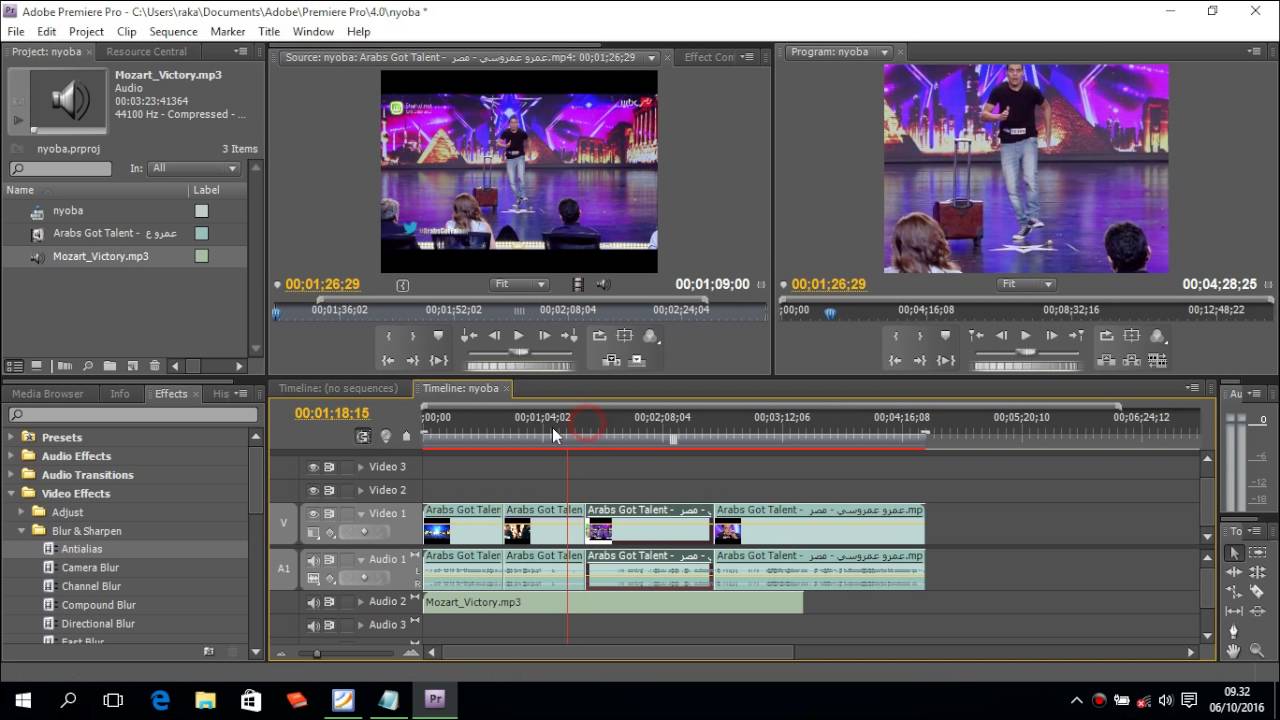
Task: Expand the Audio 2 track
Action: pos(361,602)
